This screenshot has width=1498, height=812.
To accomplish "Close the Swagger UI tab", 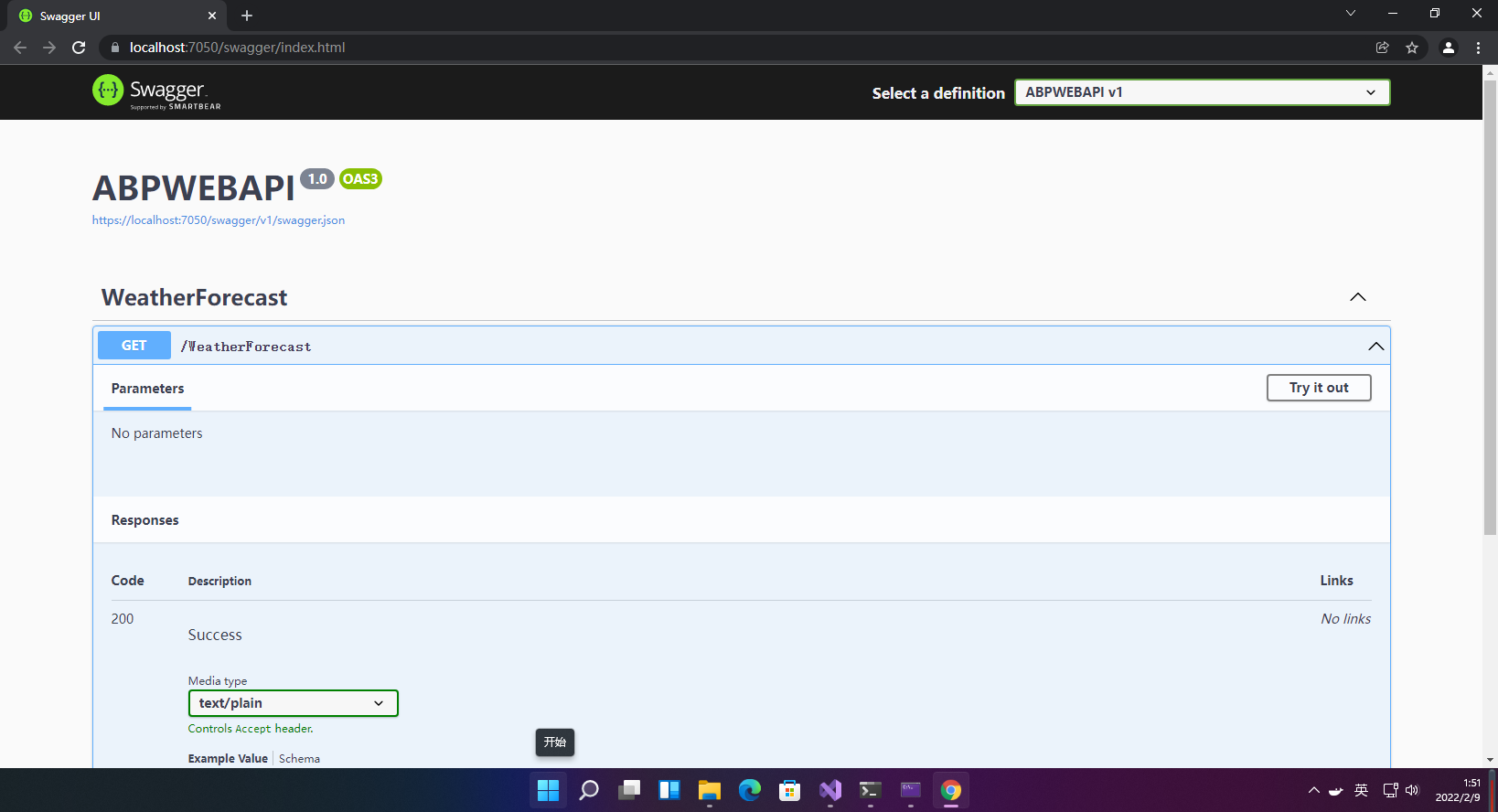I will (x=212, y=16).
